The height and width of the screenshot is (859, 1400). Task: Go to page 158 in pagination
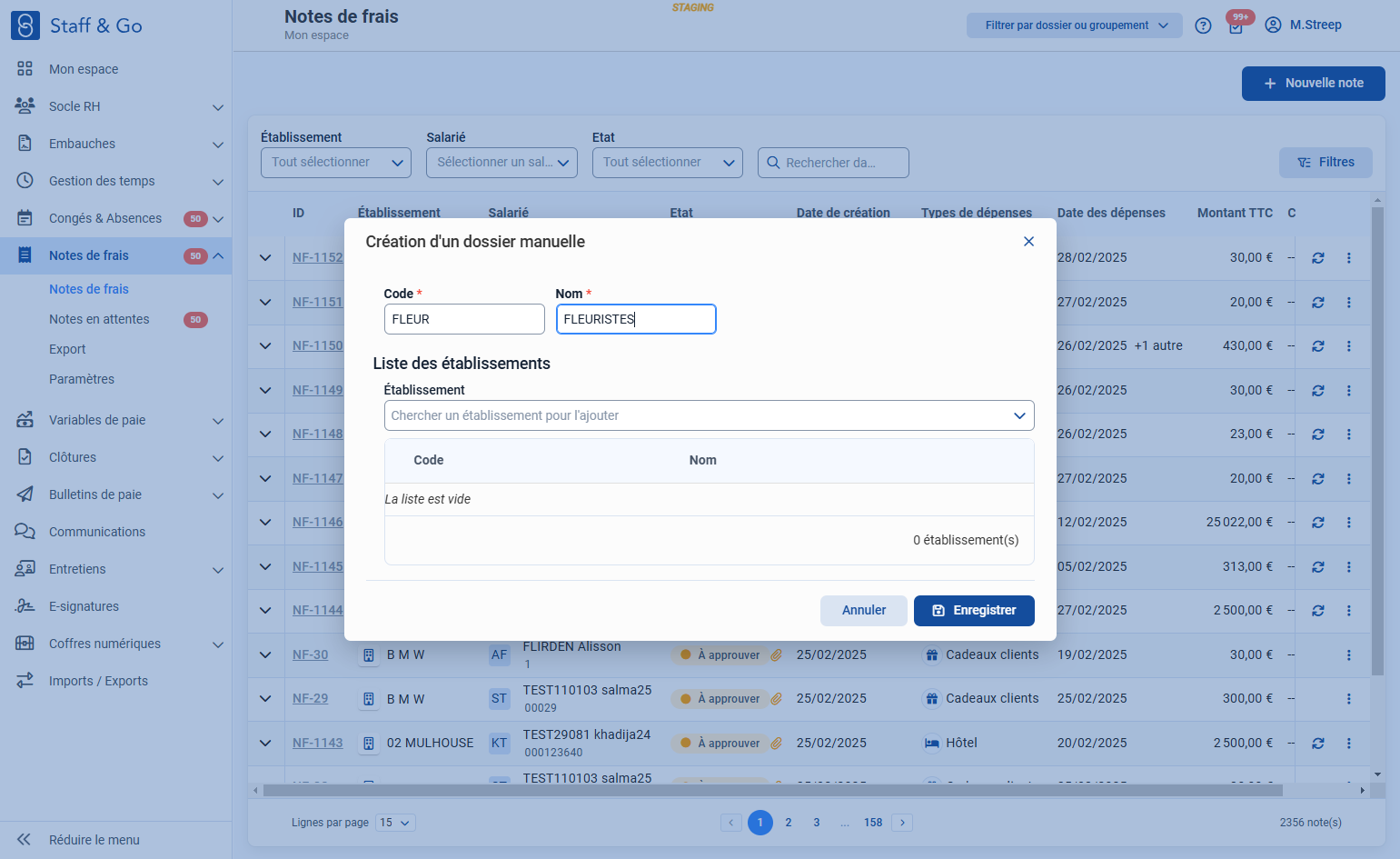tap(873, 823)
